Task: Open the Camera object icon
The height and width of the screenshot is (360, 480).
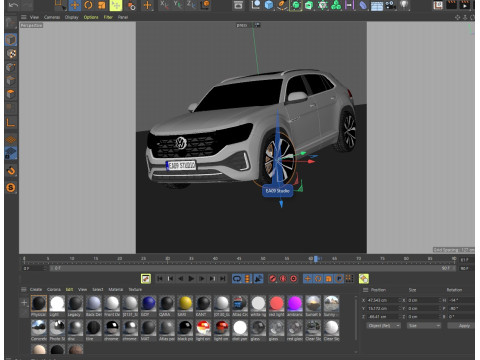Action: pos(390,5)
